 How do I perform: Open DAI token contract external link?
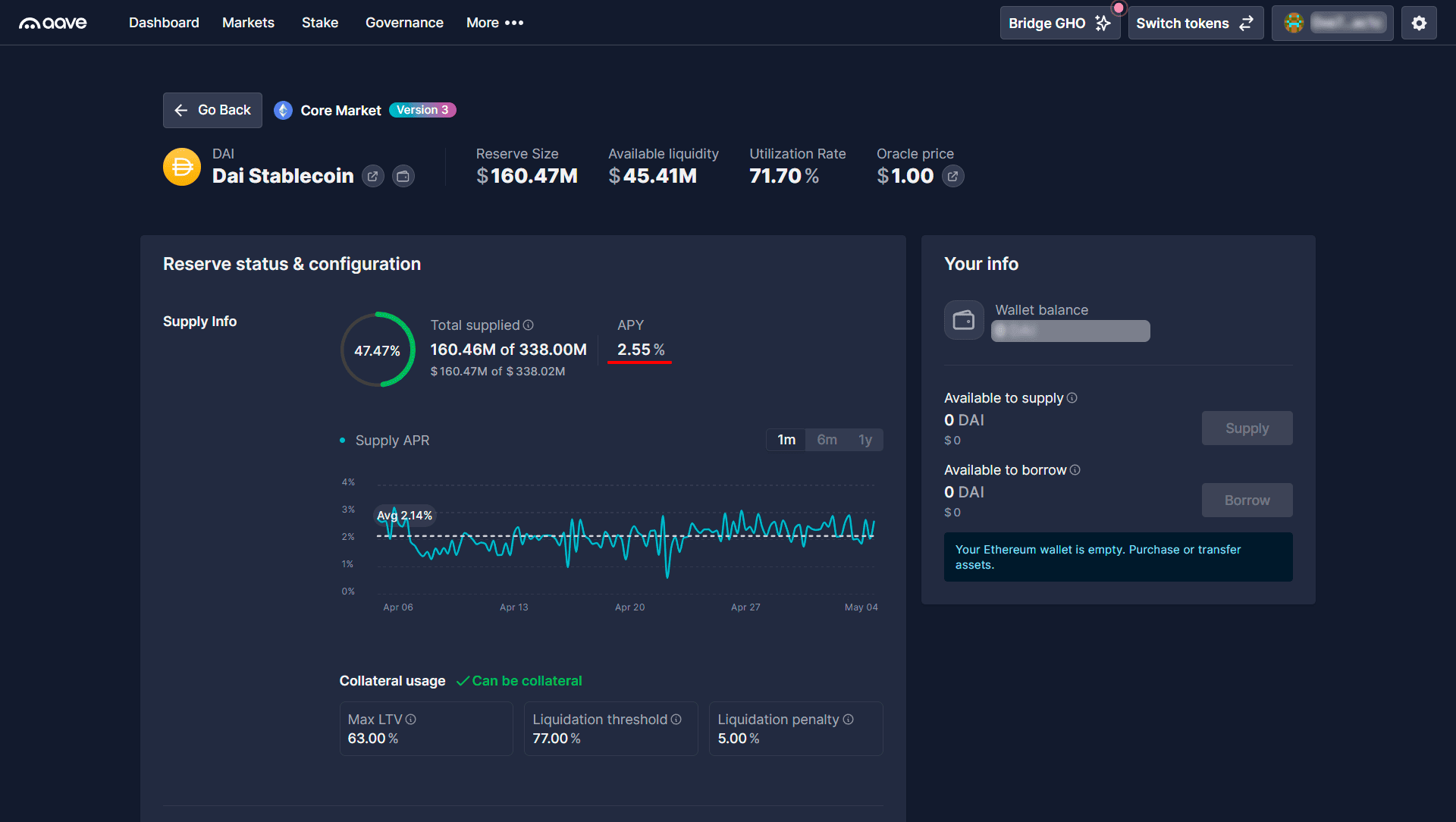tap(372, 177)
